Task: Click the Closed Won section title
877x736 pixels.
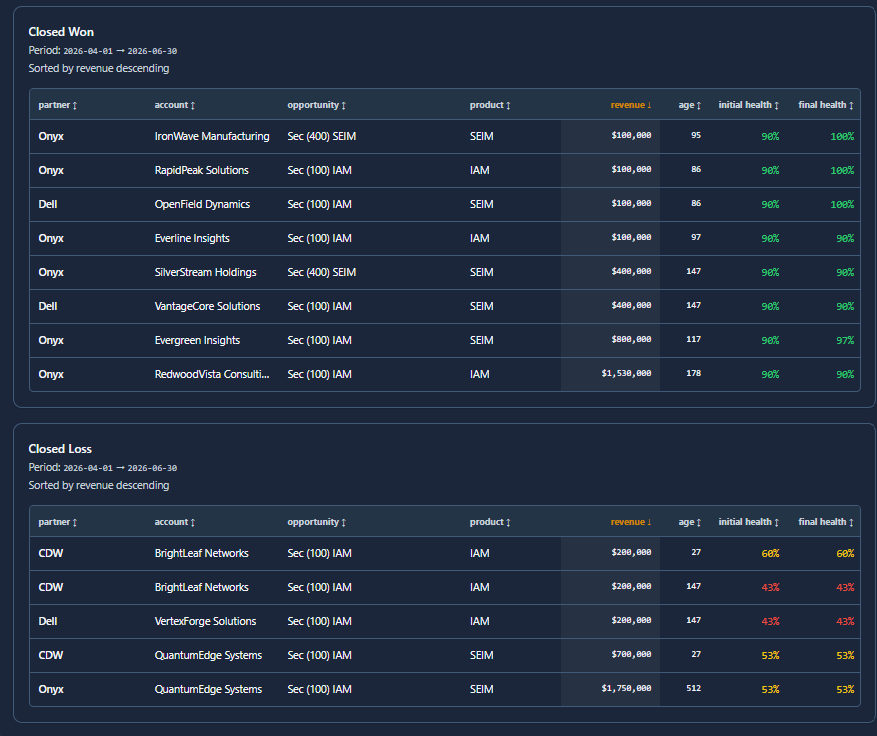Action: pyautogui.click(x=61, y=32)
